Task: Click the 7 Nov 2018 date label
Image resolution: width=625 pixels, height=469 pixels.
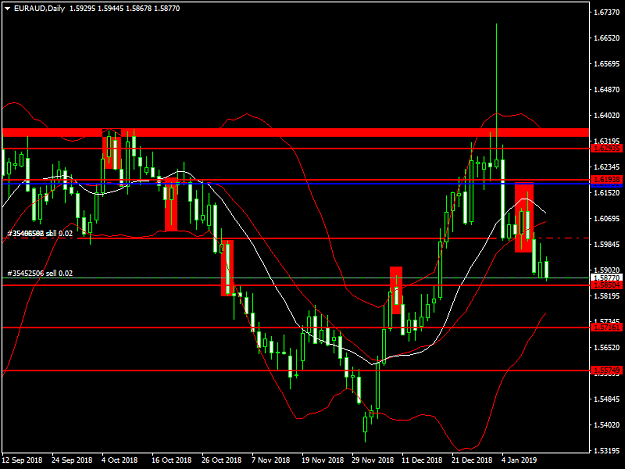Action: pos(271,460)
